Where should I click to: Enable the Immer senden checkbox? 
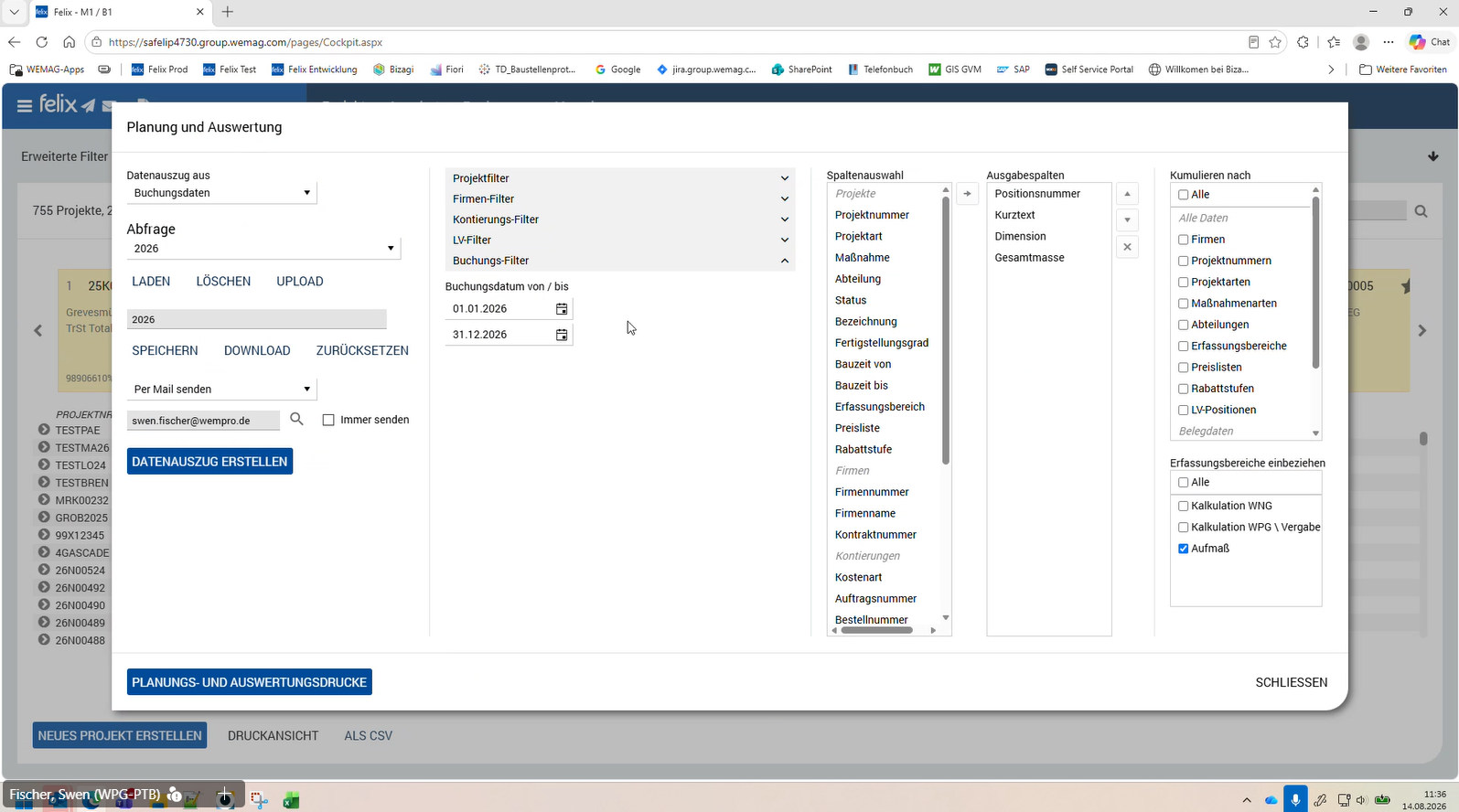[328, 420]
